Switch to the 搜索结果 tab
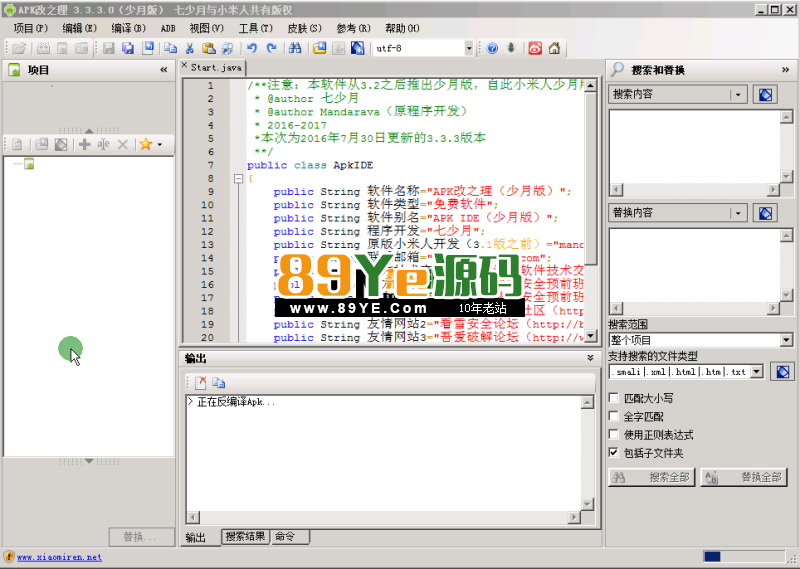Image resolution: width=800 pixels, height=569 pixels. (x=245, y=536)
